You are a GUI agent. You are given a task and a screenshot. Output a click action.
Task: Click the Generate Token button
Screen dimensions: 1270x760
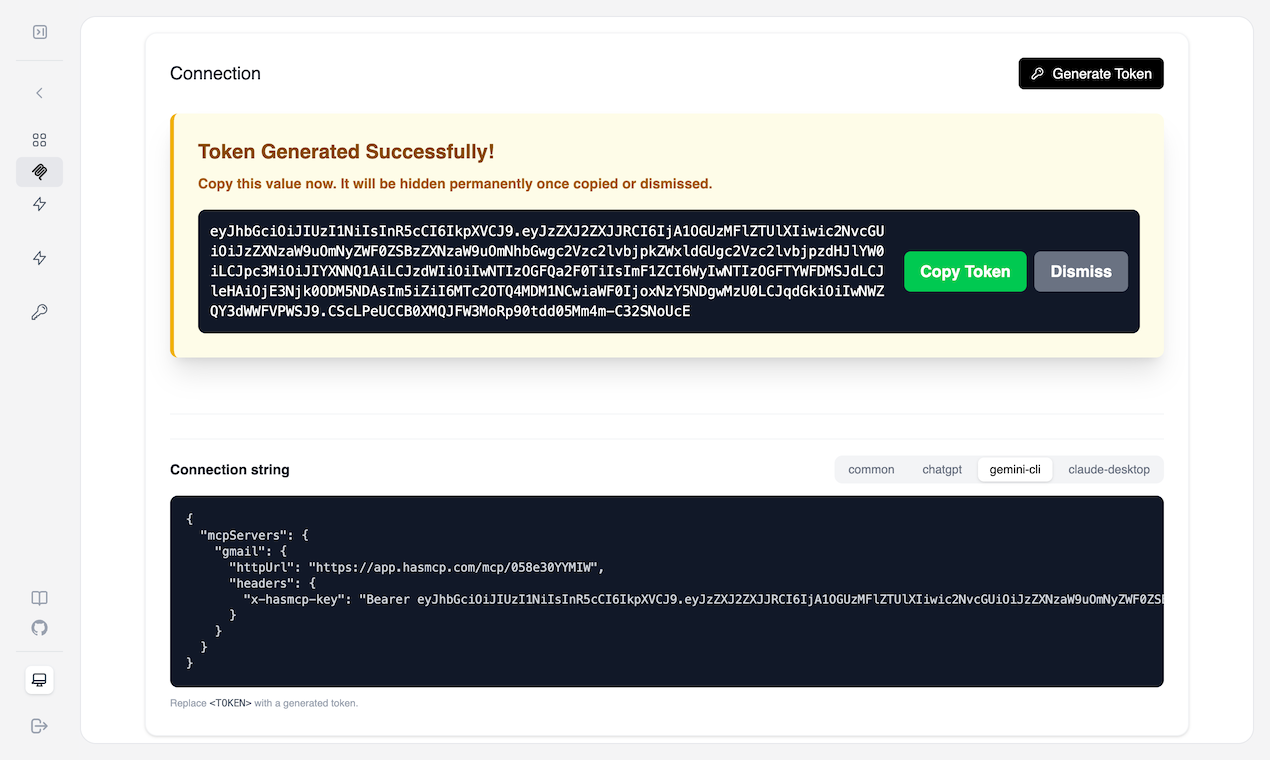click(x=1090, y=73)
